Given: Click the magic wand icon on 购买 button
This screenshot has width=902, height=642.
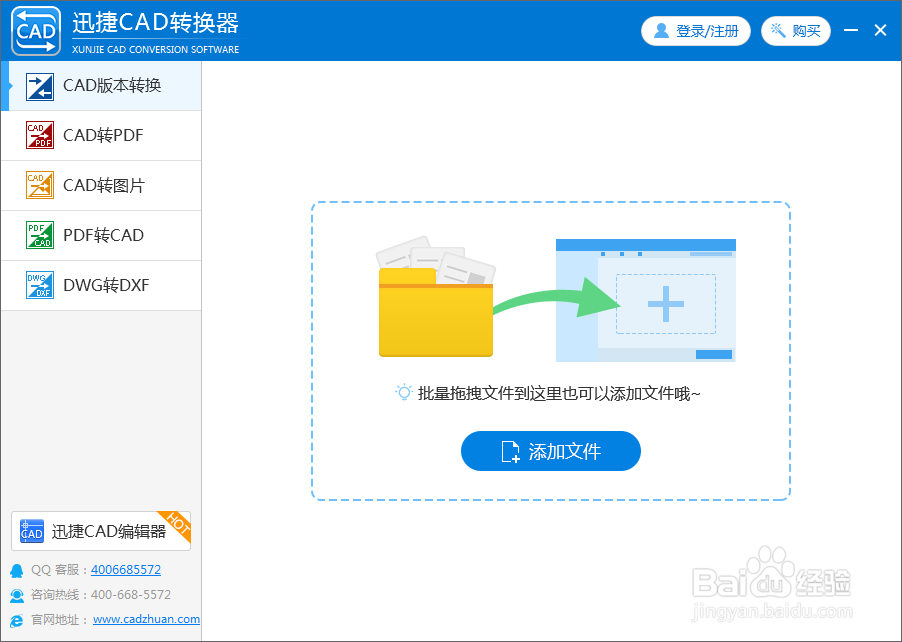Looking at the screenshot, I should pyautogui.click(x=778, y=30).
